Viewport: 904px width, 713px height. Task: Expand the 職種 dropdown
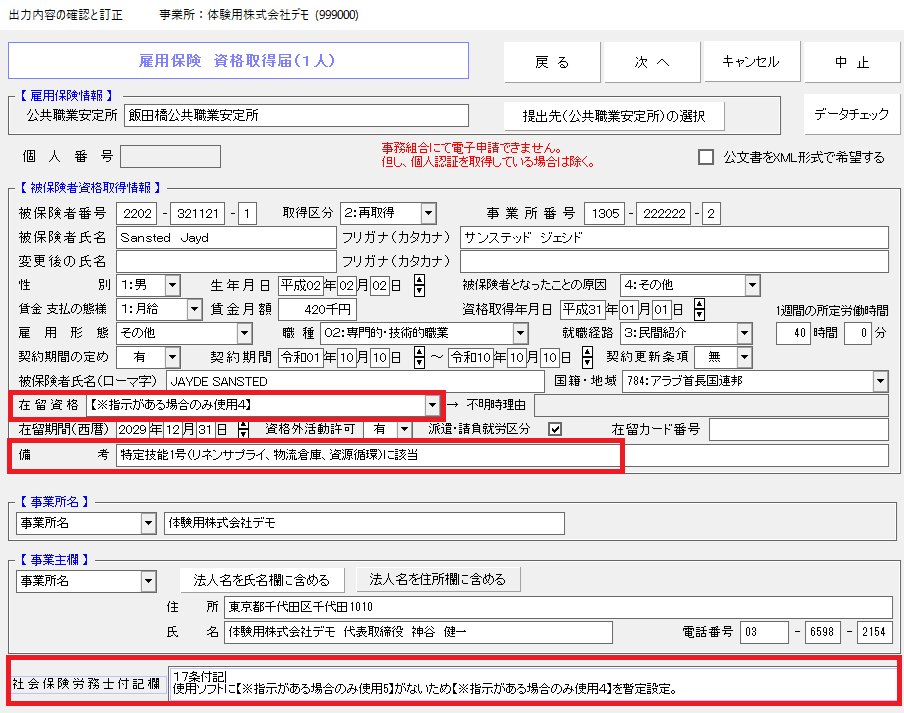pos(520,333)
